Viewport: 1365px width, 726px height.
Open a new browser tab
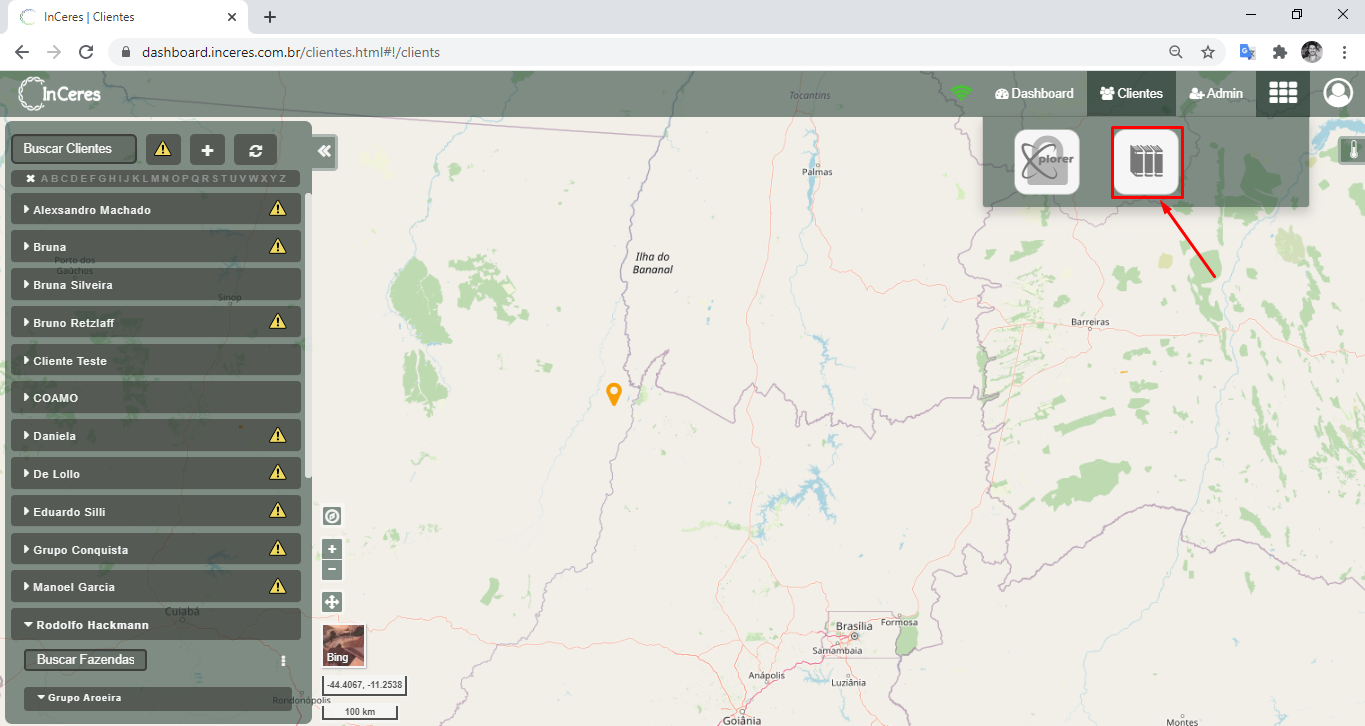(270, 17)
